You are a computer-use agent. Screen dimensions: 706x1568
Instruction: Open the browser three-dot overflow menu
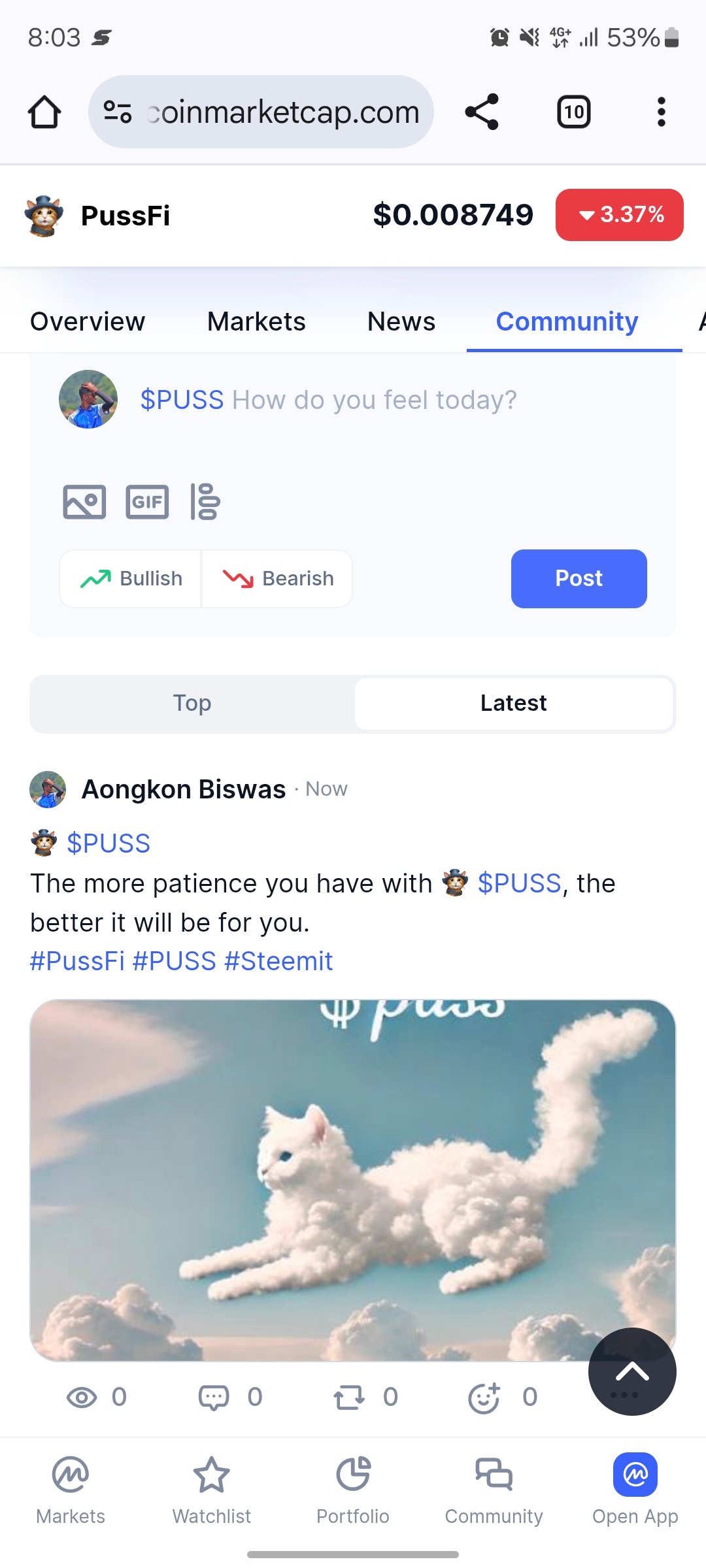point(662,112)
